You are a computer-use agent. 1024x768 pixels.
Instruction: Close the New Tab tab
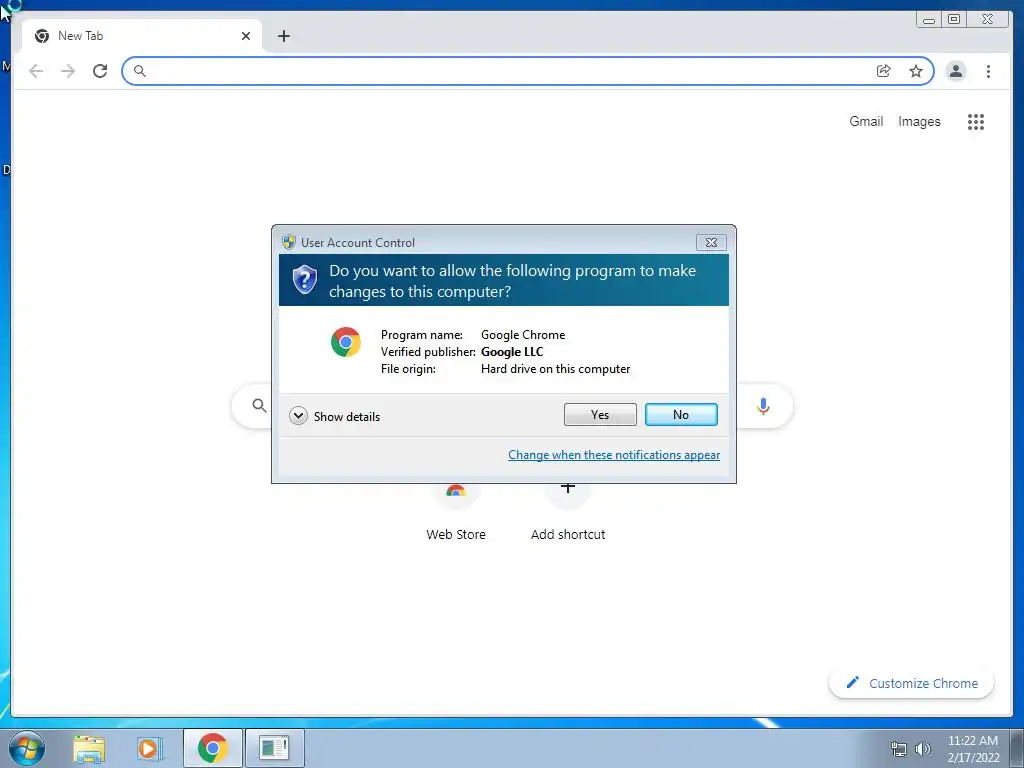pyautogui.click(x=246, y=36)
